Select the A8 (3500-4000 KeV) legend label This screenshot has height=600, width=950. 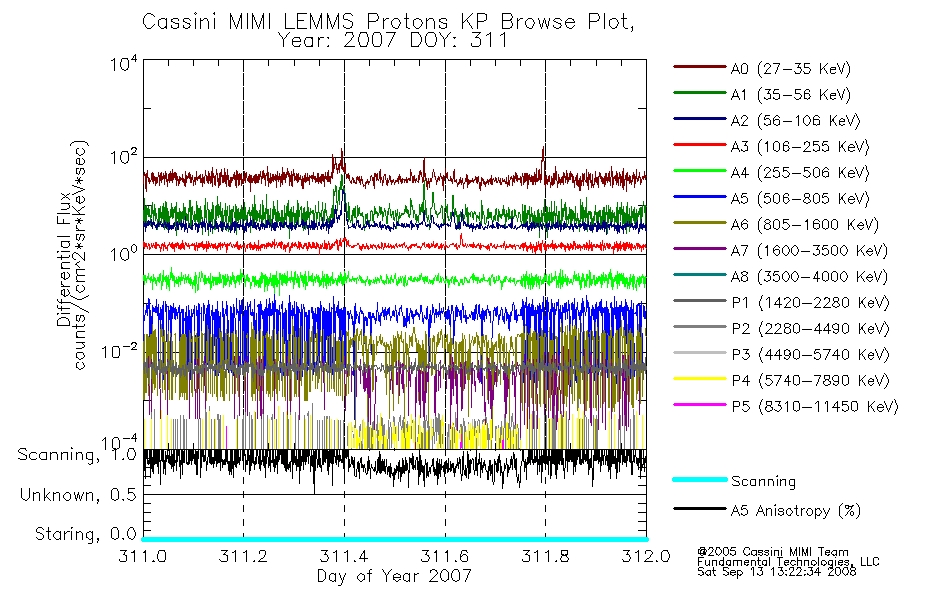point(809,278)
